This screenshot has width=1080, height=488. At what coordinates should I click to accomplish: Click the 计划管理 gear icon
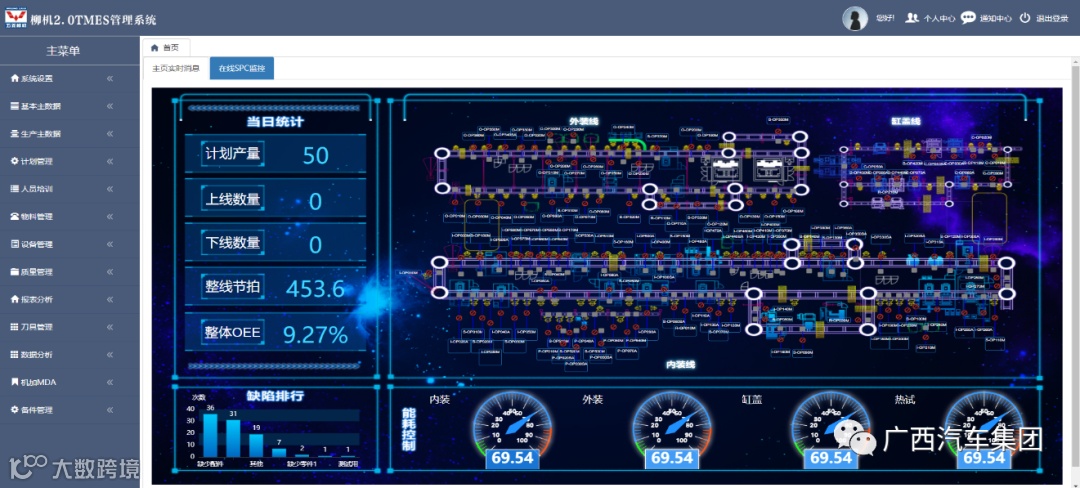[x=14, y=161]
